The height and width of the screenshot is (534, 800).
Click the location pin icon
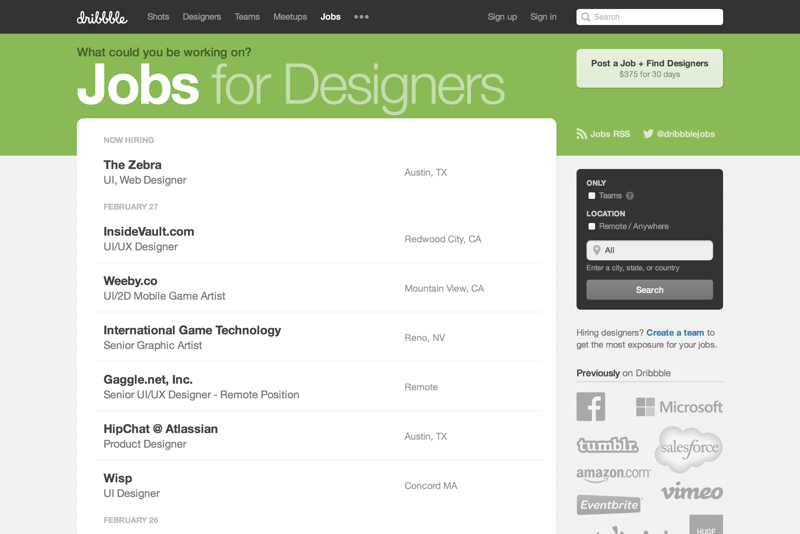(596, 250)
